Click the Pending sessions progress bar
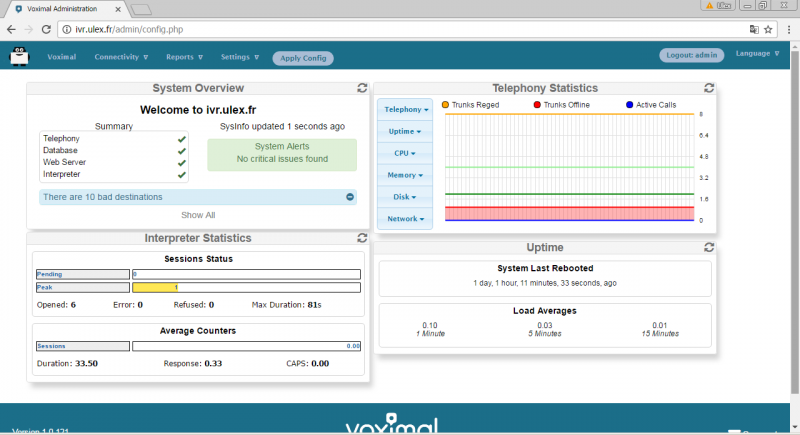 (246, 274)
